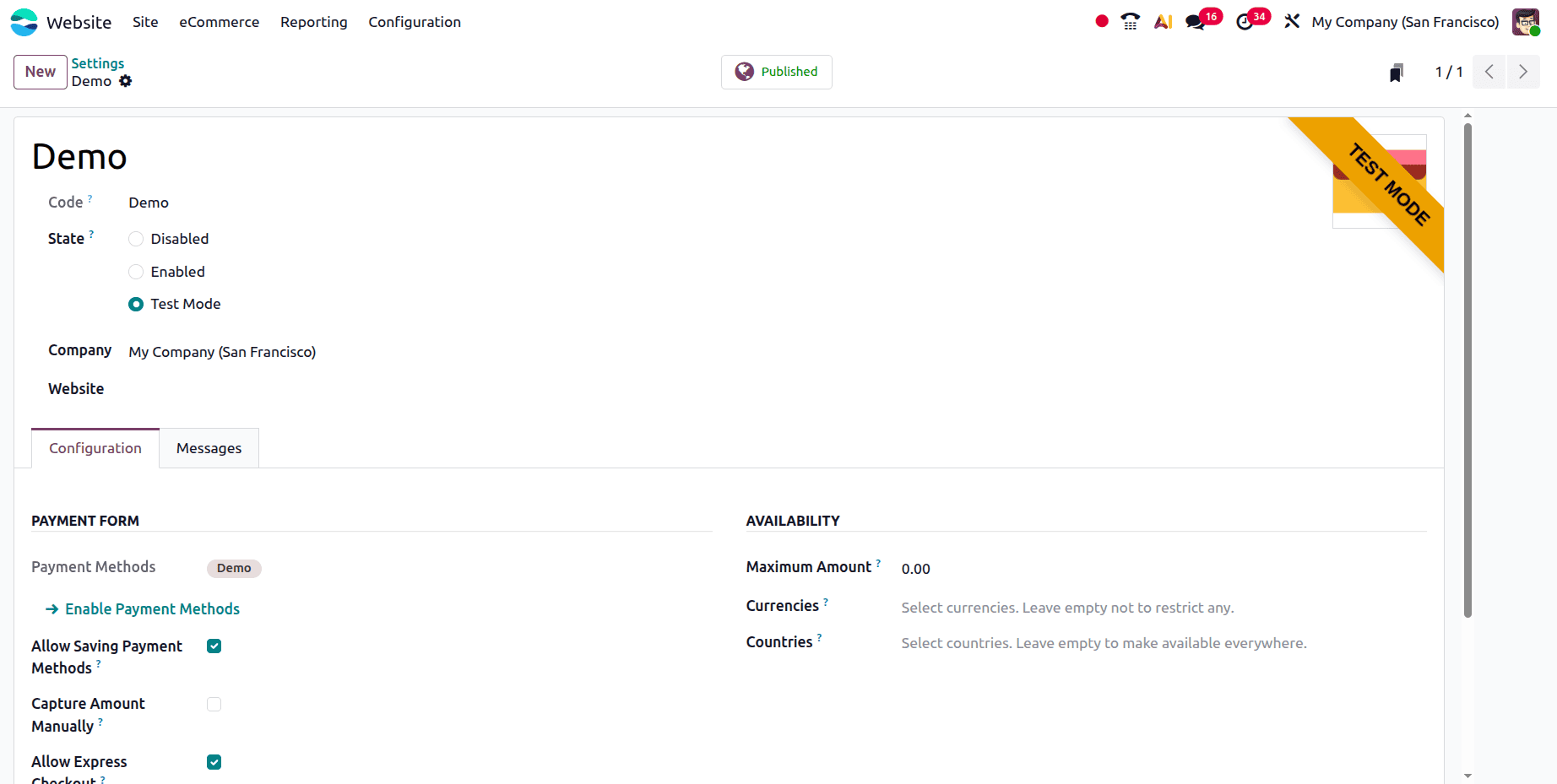Click the vertical scrollbar thumb

[1467, 370]
